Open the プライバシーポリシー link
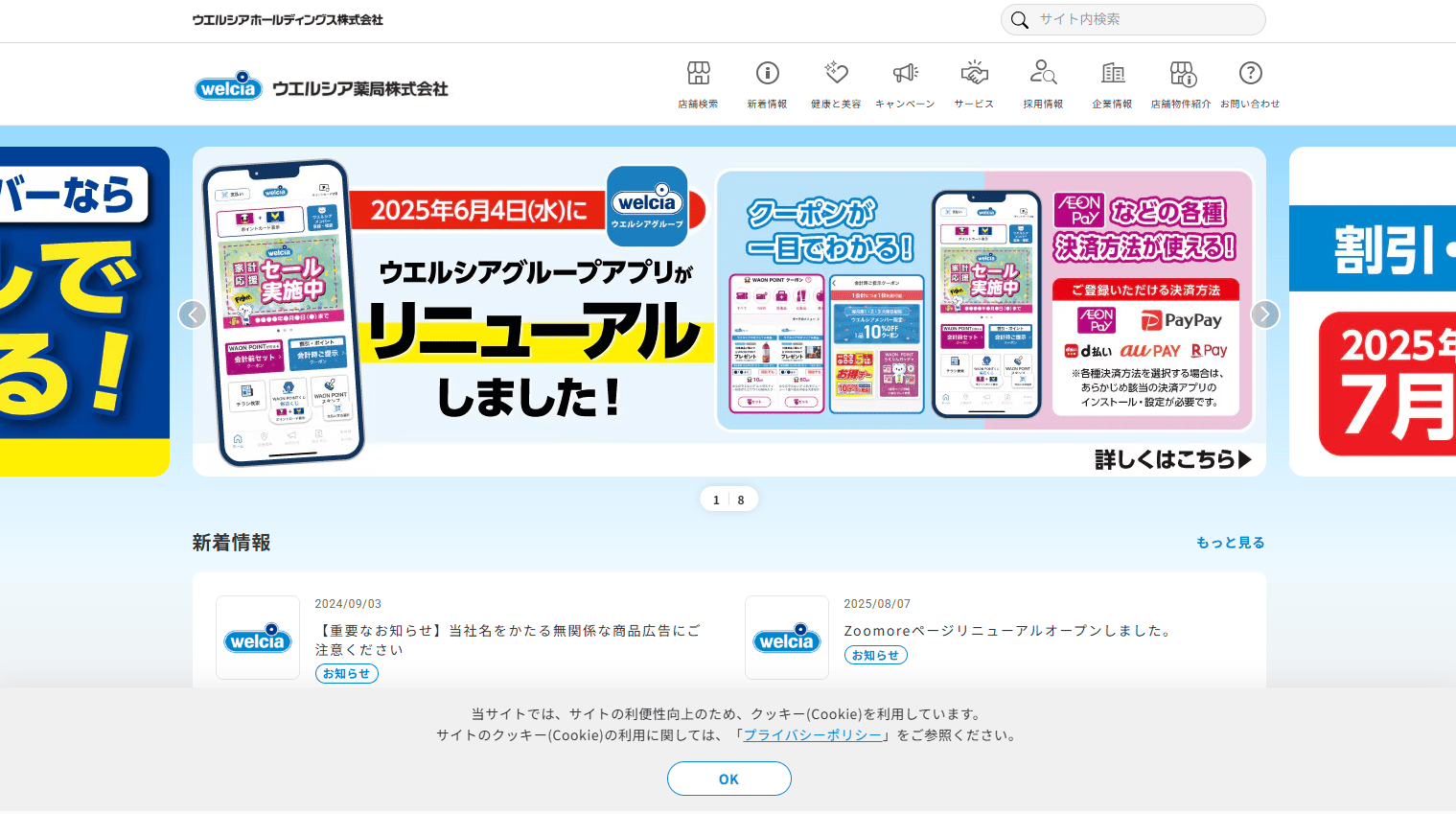This screenshot has width=1456, height=814. coord(813,735)
